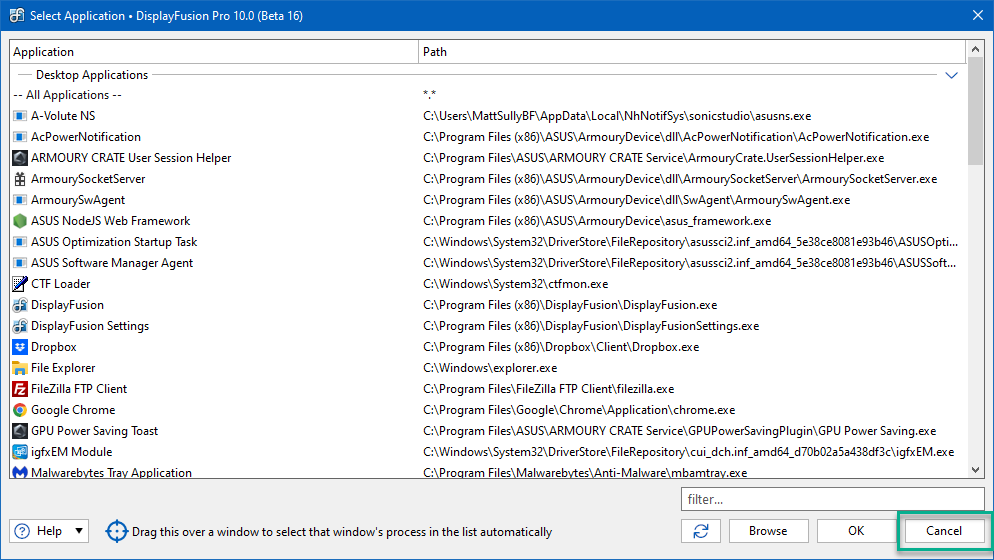Image resolution: width=994 pixels, height=560 pixels.
Task: Click the igfxEM Module icon
Action: click(x=20, y=452)
